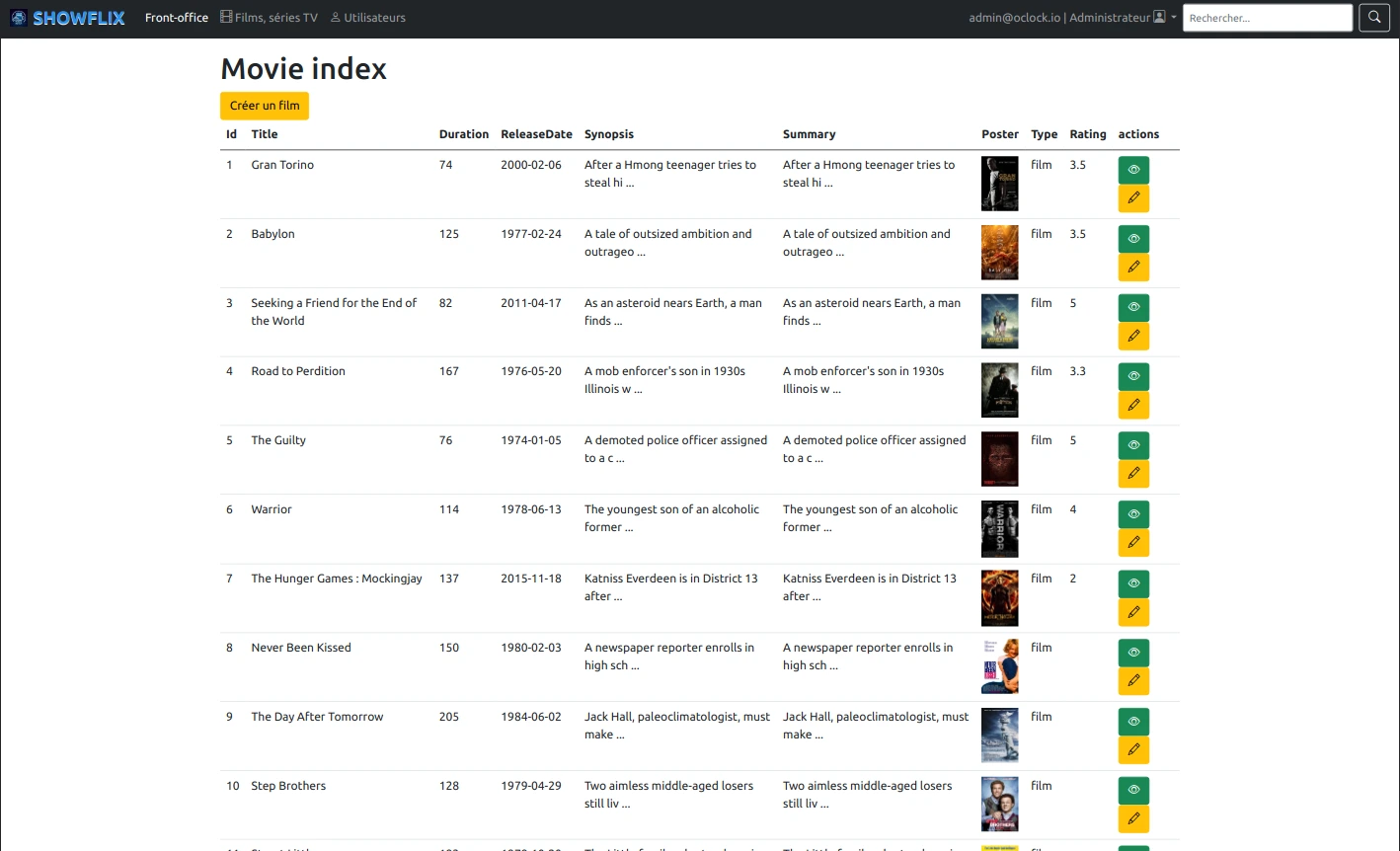The image size is (1400, 851).
Task: Click the Warrior rating value 4
Action: click(x=1073, y=509)
